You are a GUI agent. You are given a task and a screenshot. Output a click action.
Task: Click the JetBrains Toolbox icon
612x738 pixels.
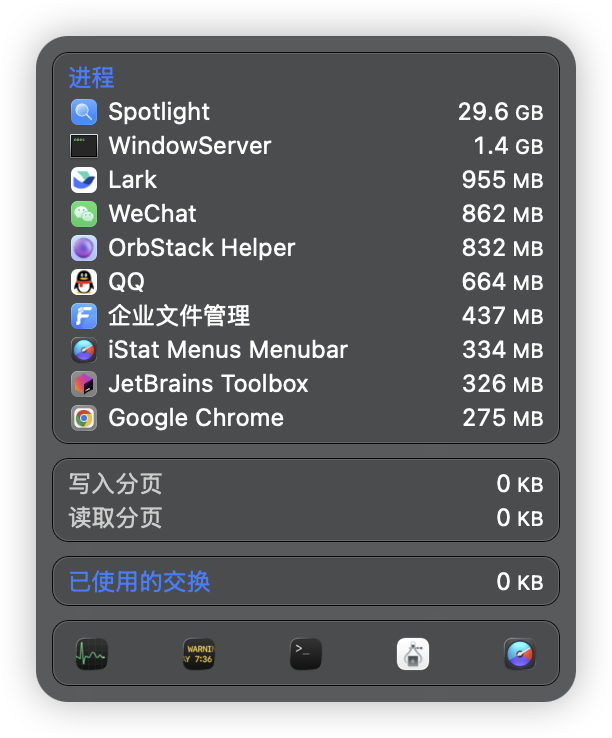coord(84,384)
